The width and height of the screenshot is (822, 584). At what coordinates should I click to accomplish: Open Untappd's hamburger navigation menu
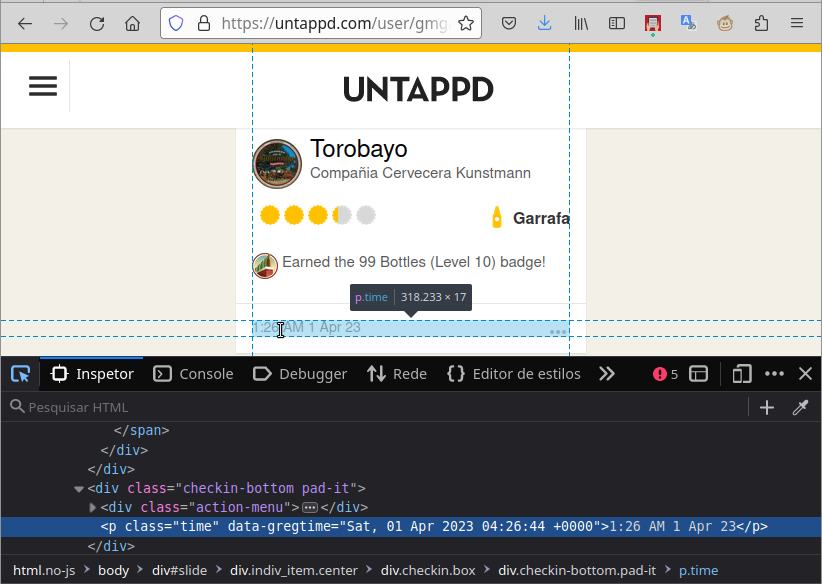pos(42,85)
